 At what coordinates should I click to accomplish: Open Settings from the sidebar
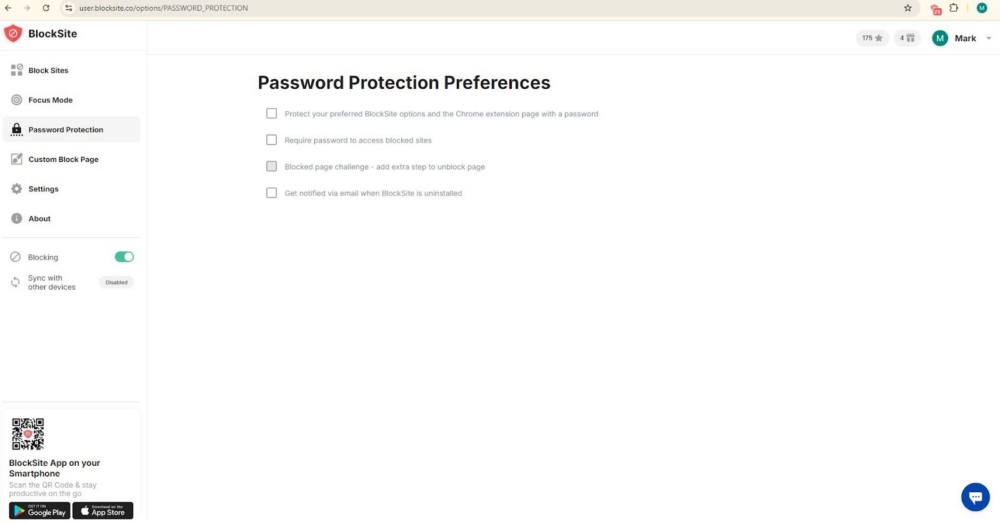[43, 189]
